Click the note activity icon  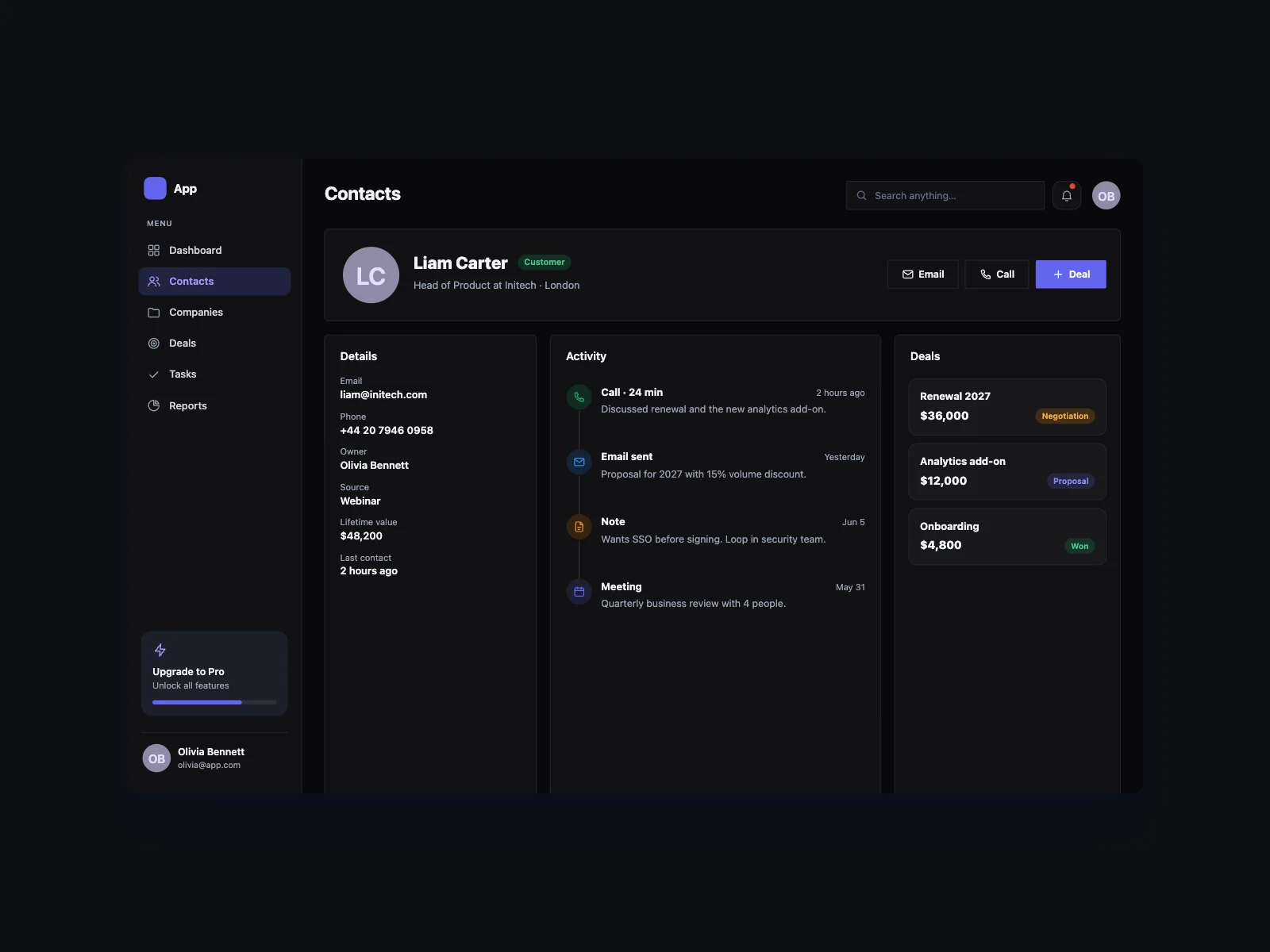tap(579, 527)
